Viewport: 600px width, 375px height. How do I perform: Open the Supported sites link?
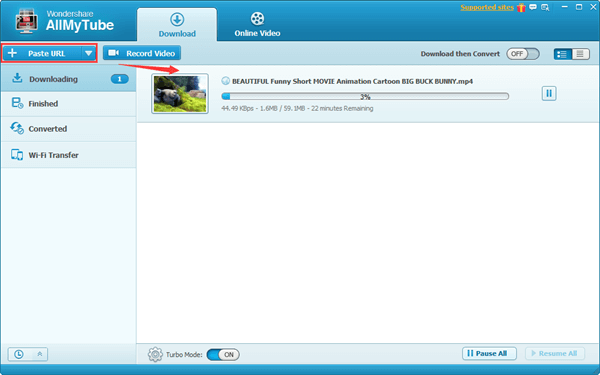tap(487, 7)
